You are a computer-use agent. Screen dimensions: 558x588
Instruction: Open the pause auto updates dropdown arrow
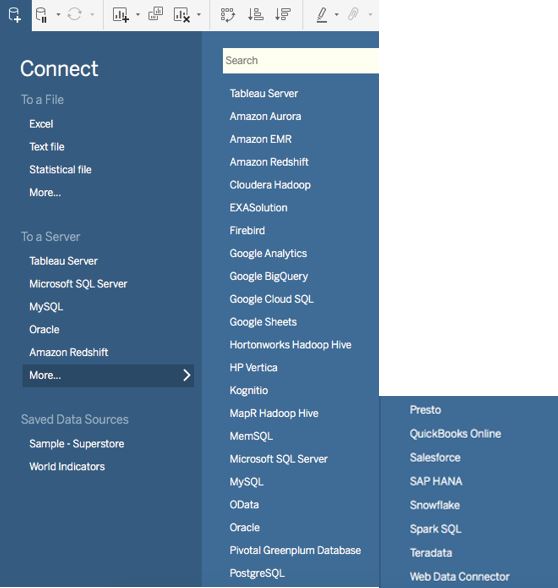pyautogui.click(x=58, y=15)
